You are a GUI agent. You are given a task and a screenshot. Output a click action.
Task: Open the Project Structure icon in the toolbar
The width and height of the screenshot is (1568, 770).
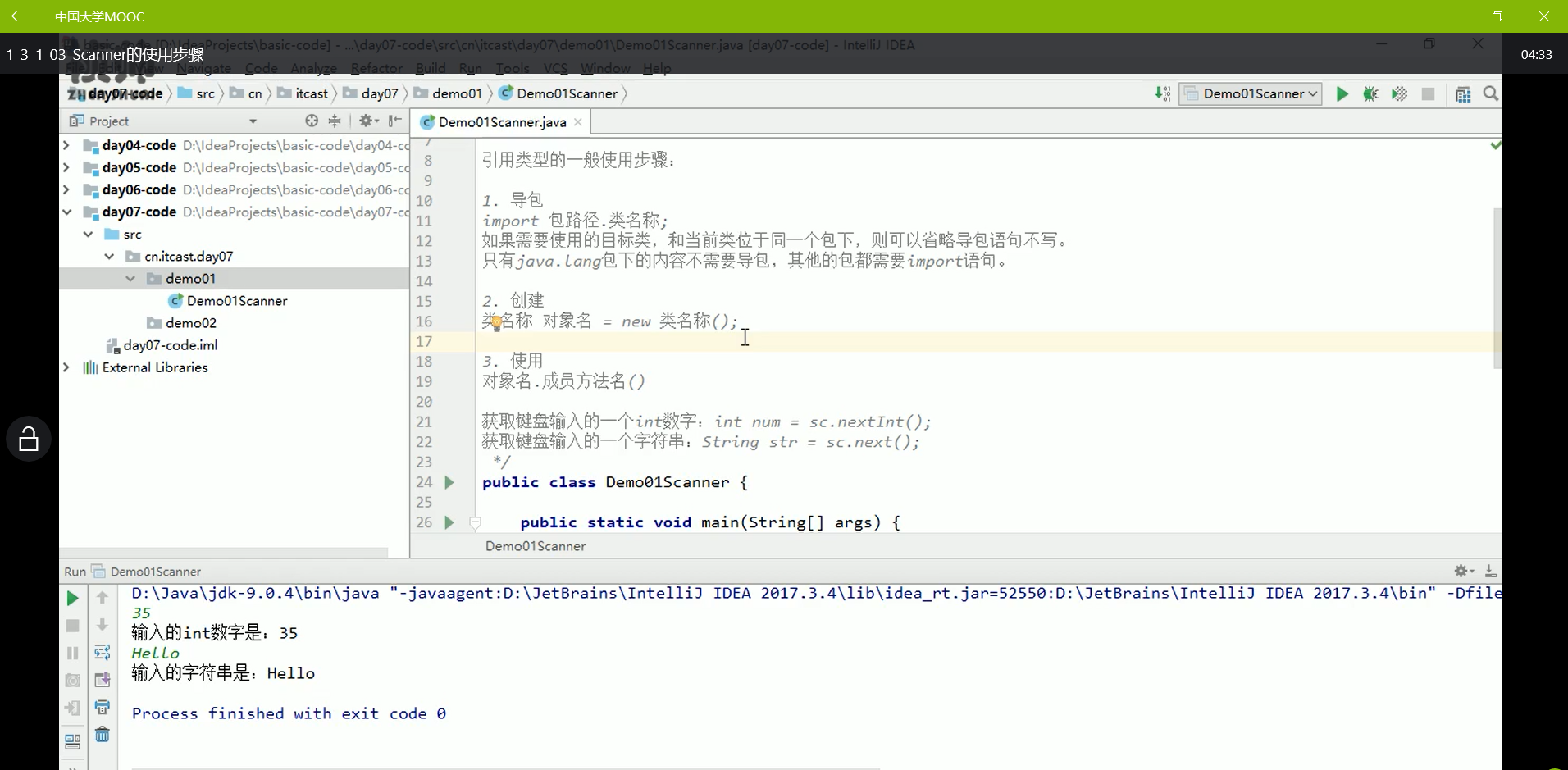point(1463,94)
